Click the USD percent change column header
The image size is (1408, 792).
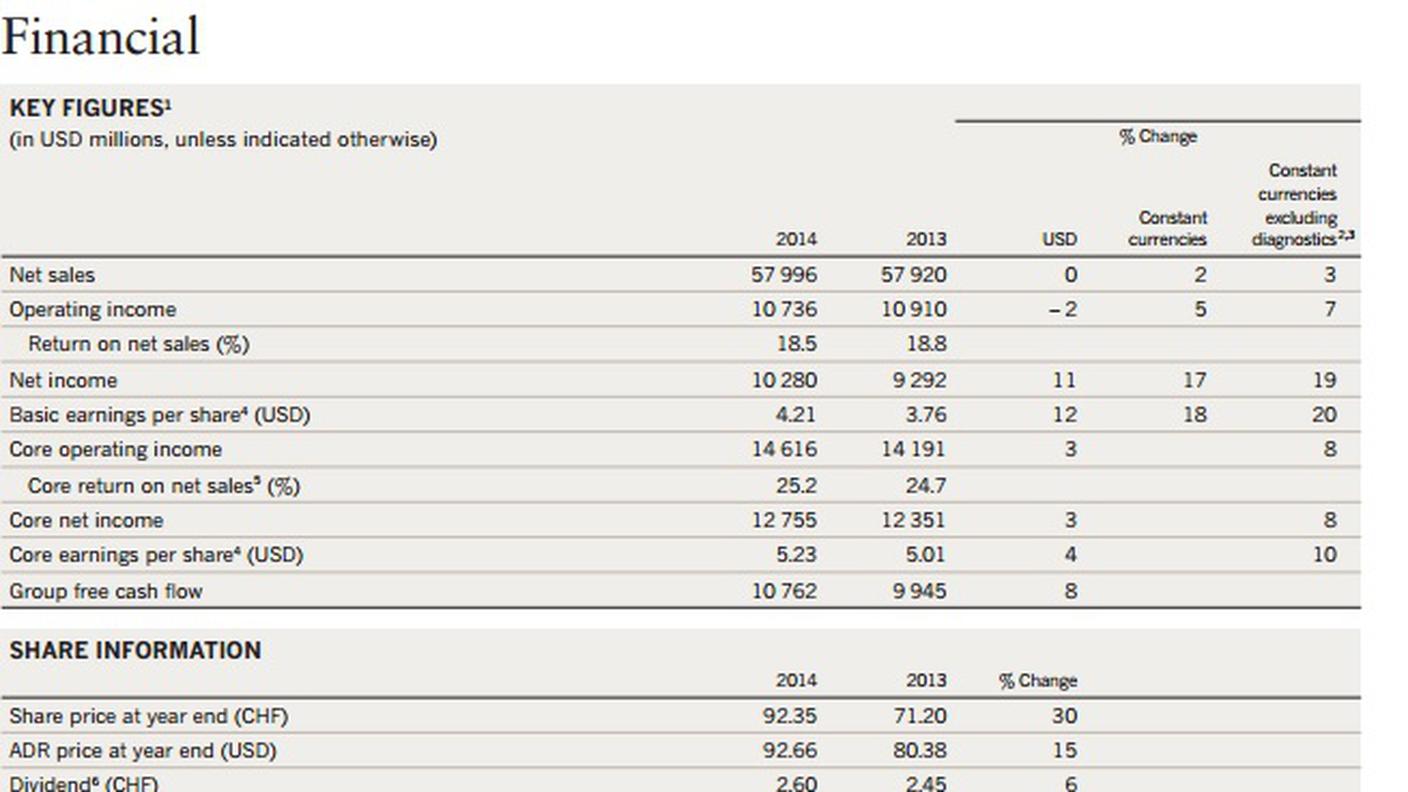click(x=1059, y=239)
